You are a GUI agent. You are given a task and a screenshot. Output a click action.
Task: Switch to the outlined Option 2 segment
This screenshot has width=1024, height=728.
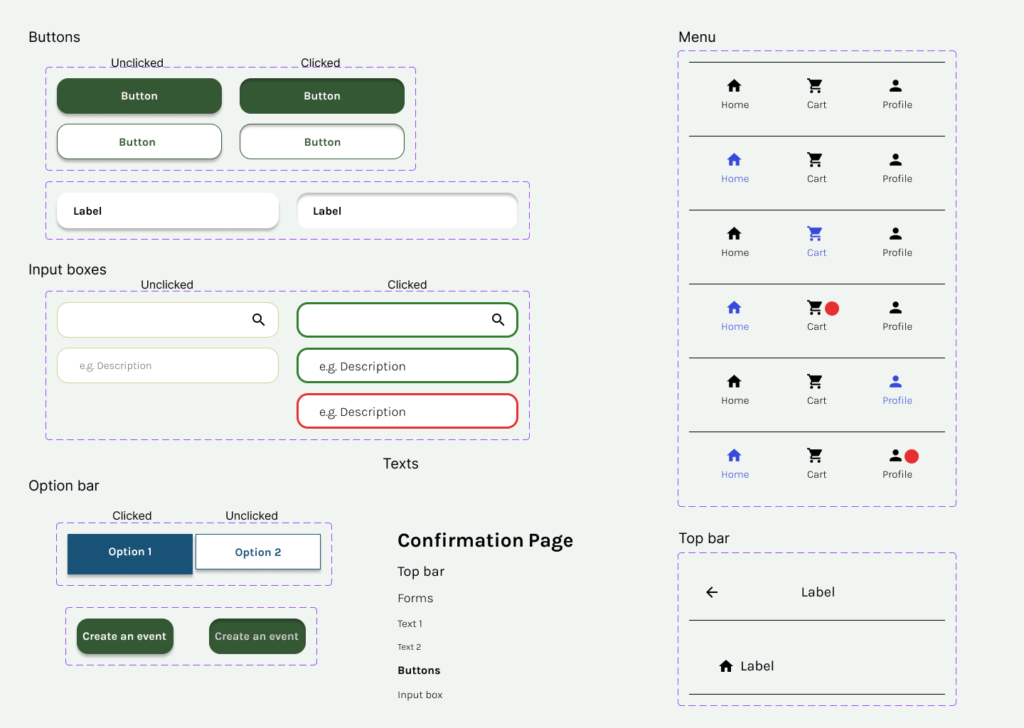[x=258, y=552]
